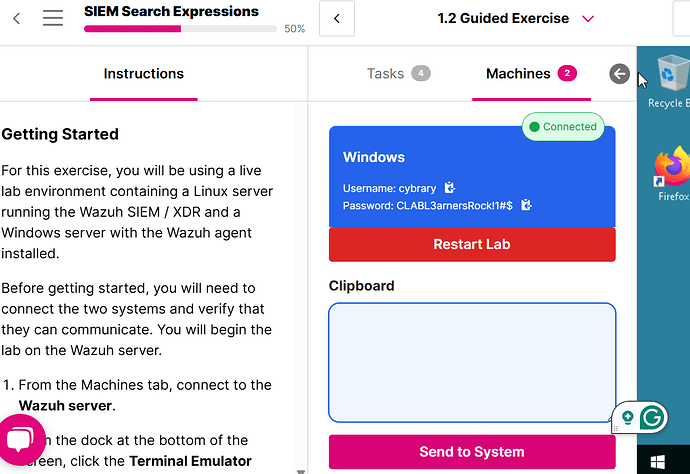Click the Grammarly lightbulb suggestion icon
This screenshot has width=690, height=474.
[628, 417]
